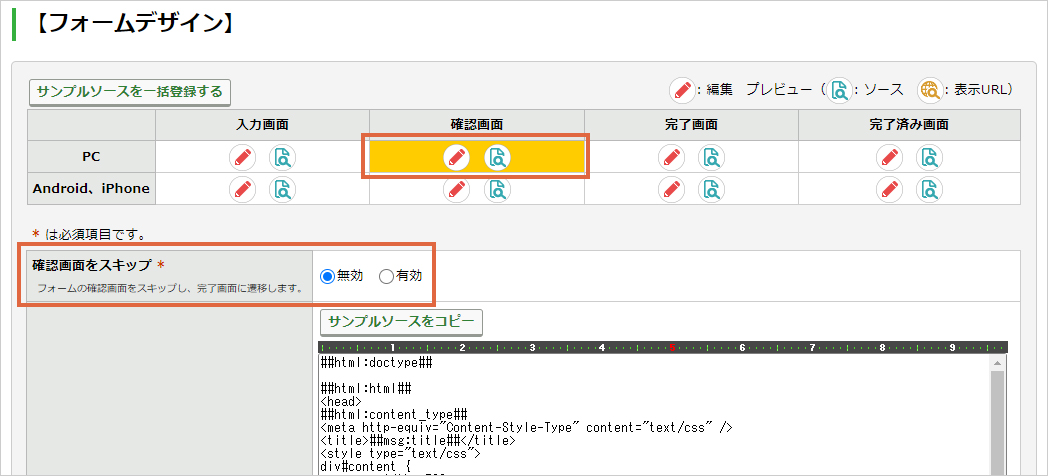Click the PC row header
The image size is (1048, 476).
coord(91,156)
